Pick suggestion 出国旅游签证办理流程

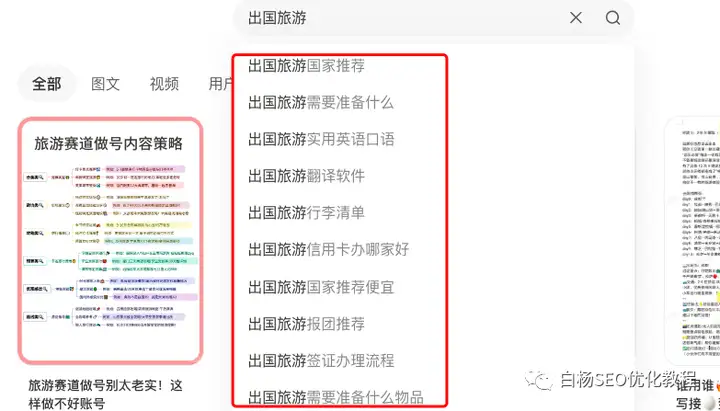321,360
